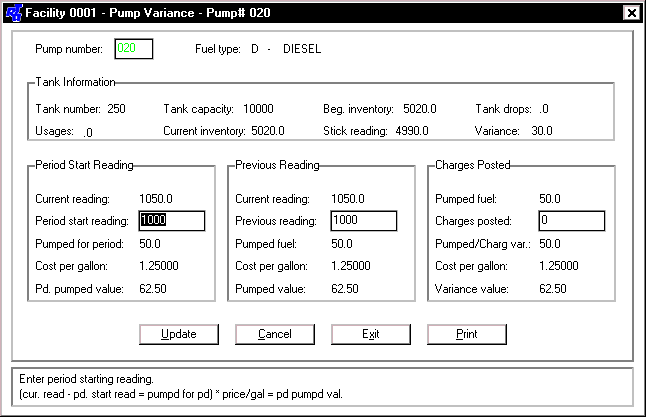Click the Beg. inventory value 5020.0
This screenshot has width=646, height=417.
point(423,109)
